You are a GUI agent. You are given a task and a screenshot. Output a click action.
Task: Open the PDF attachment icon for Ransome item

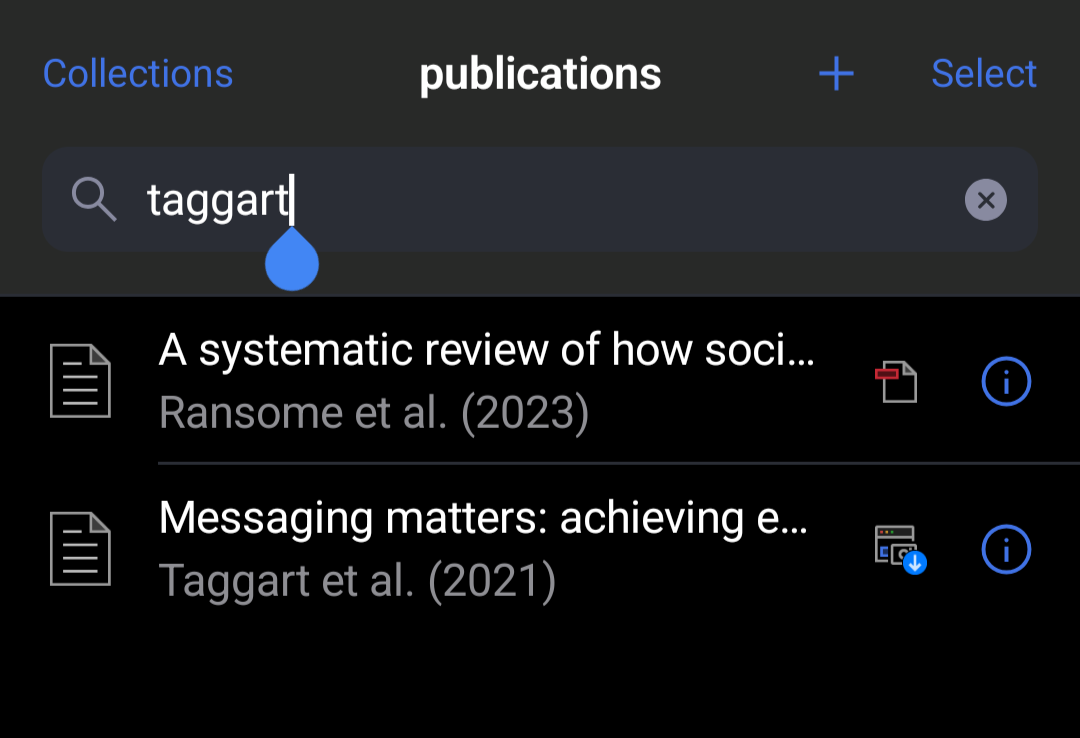point(896,381)
